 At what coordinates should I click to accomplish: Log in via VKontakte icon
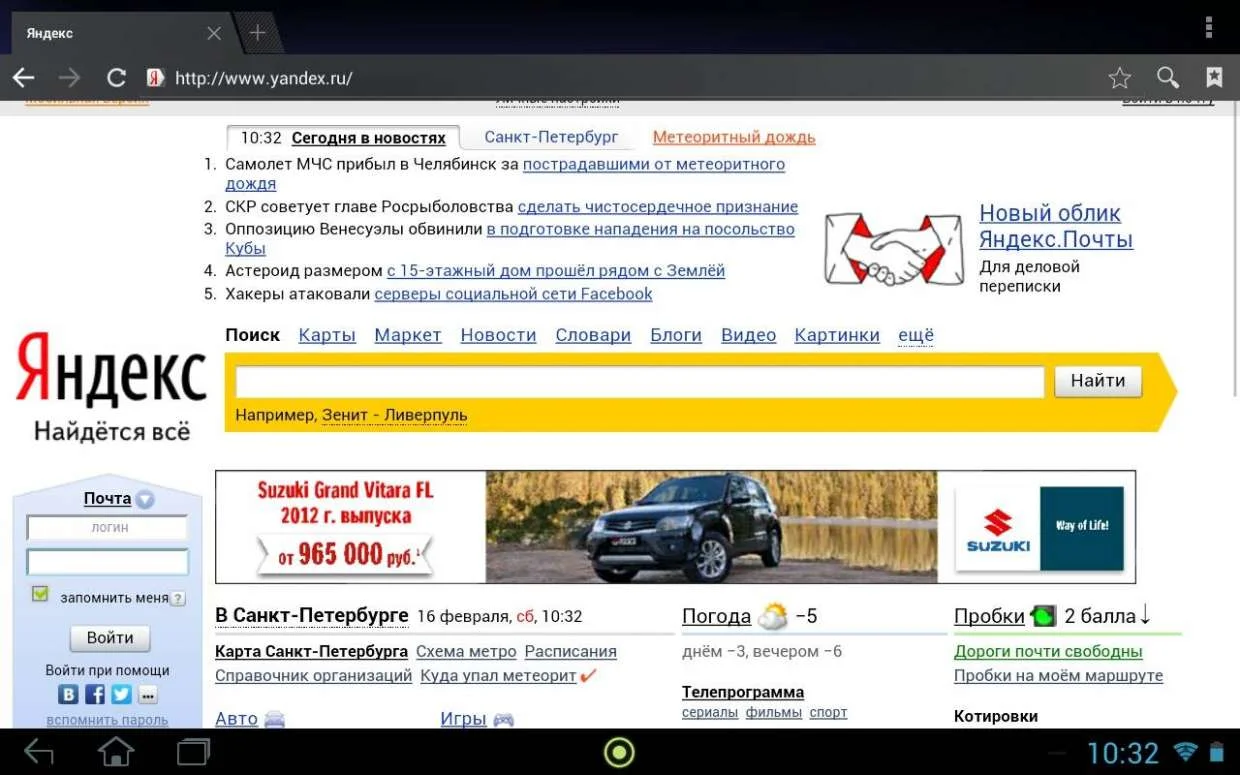(69, 694)
